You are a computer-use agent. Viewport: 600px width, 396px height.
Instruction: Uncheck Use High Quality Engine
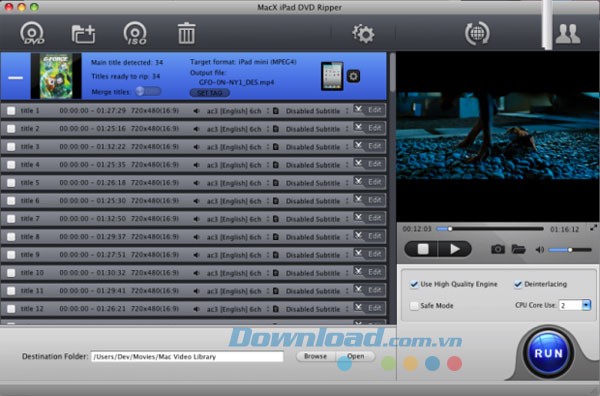point(414,284)
